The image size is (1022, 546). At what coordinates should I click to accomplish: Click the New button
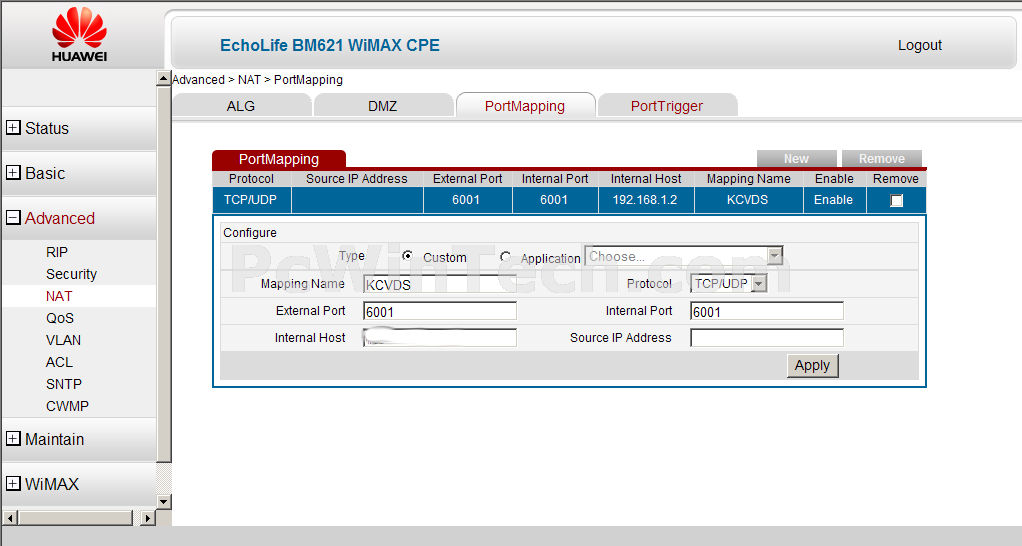click(x=796, y=158)
